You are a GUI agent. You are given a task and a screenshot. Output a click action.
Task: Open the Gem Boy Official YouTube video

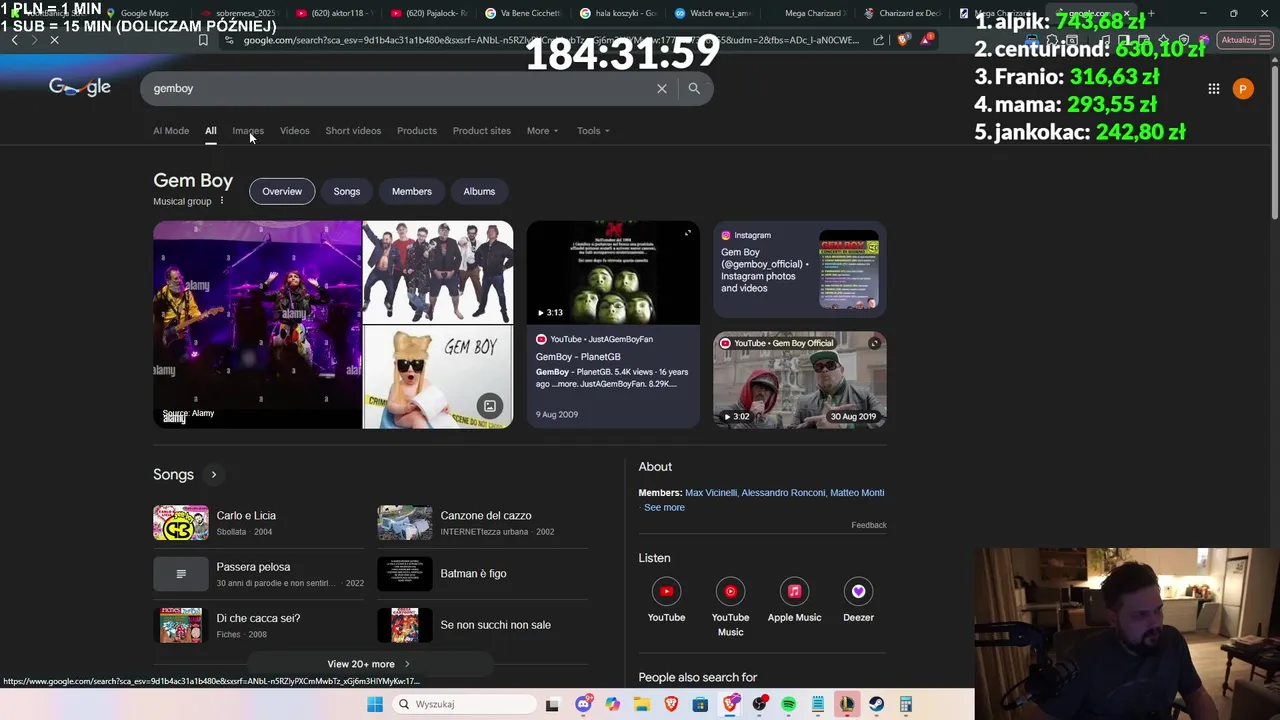(x=799, y=380)
